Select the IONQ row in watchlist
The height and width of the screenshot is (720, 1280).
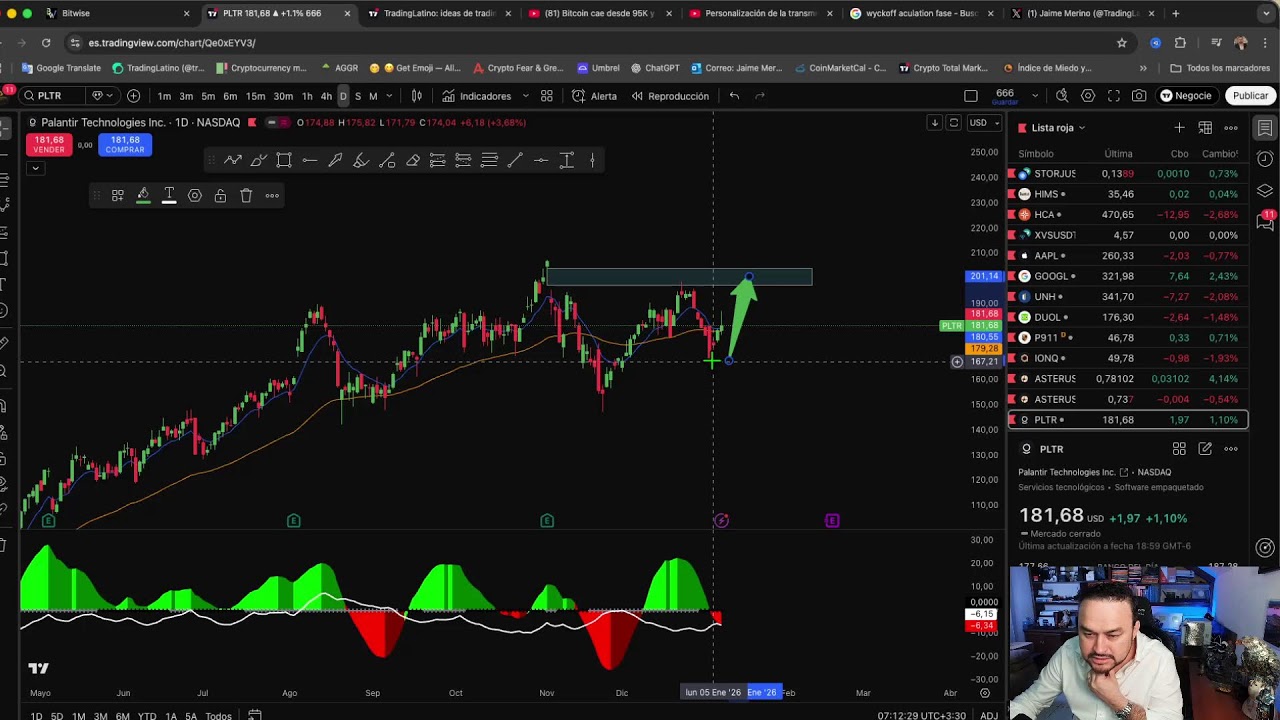[1127, 358]
